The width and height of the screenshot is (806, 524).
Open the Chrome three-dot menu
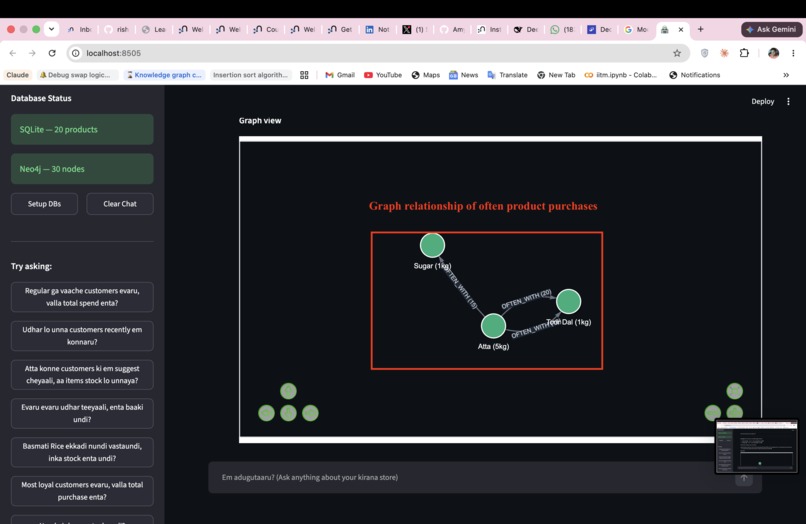click(x=793, y=53)
